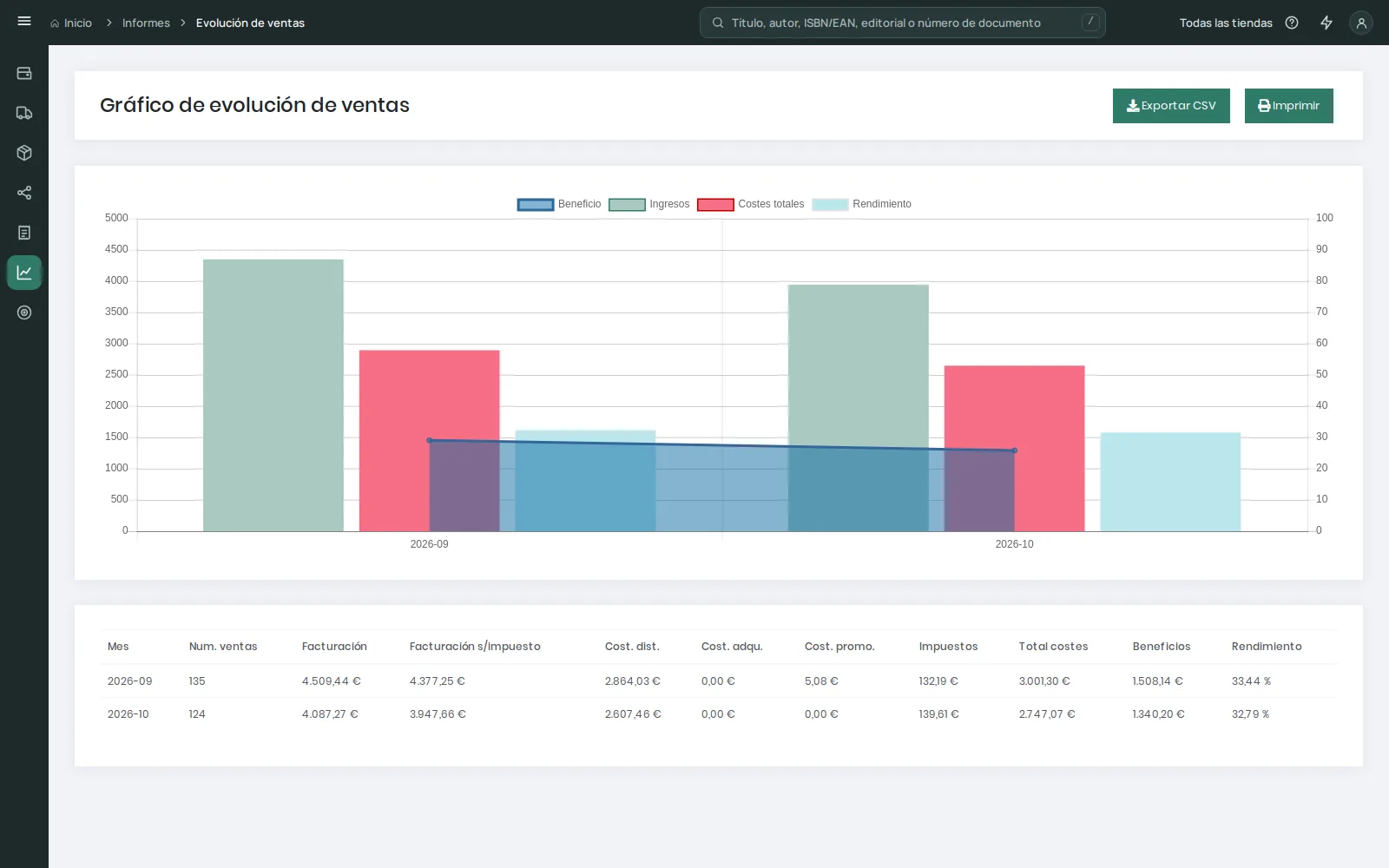Open the user profile avatar
This screenshot has height=868, width=1389.
pos(1361,23)
